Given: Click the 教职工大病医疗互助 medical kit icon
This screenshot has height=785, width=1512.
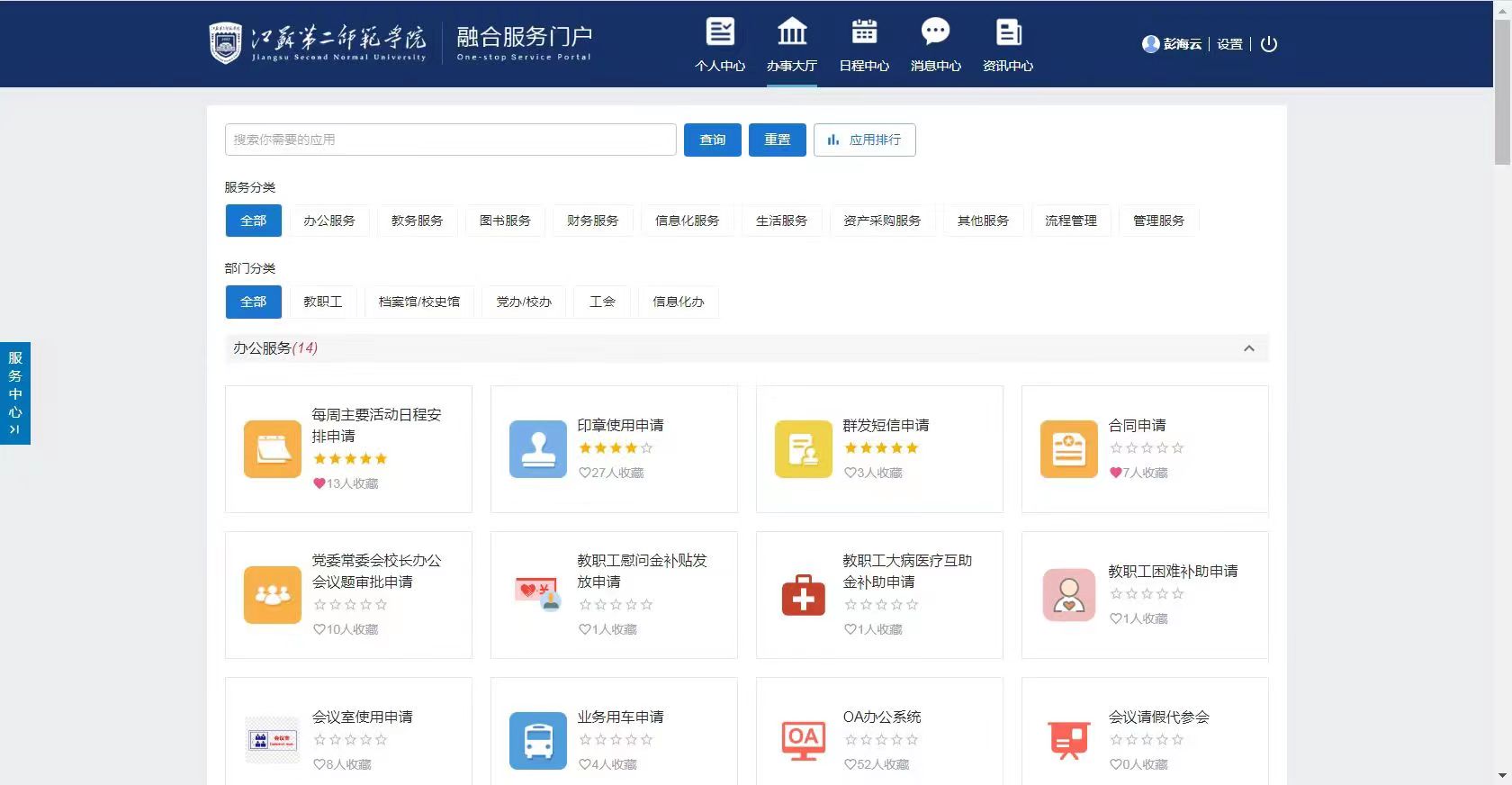Looking at the screenshot, I should click(803, 595).
